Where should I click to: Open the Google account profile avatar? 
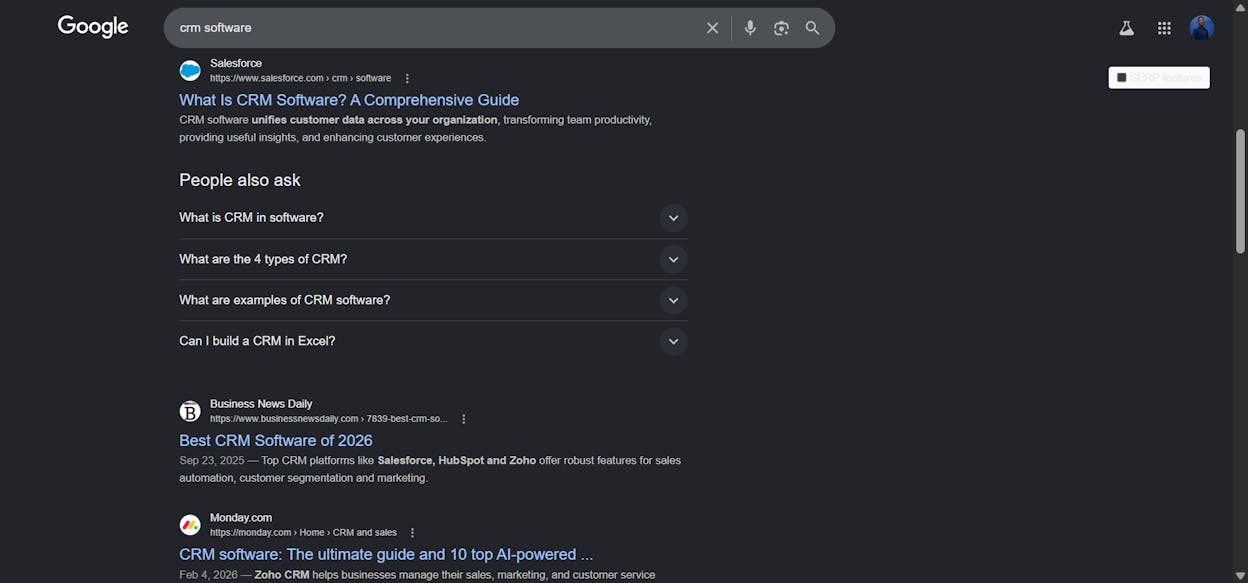pos(1202,28)
